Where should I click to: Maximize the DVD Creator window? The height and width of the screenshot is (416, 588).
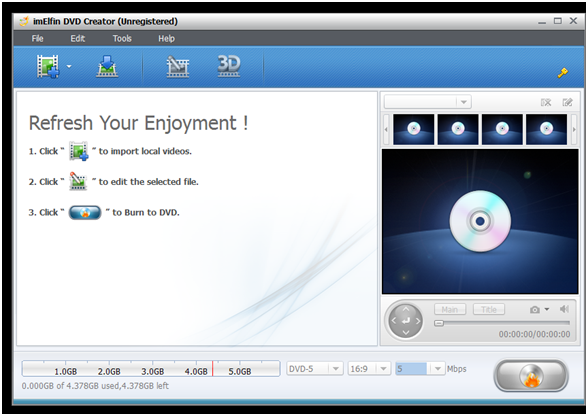point(558,21)
